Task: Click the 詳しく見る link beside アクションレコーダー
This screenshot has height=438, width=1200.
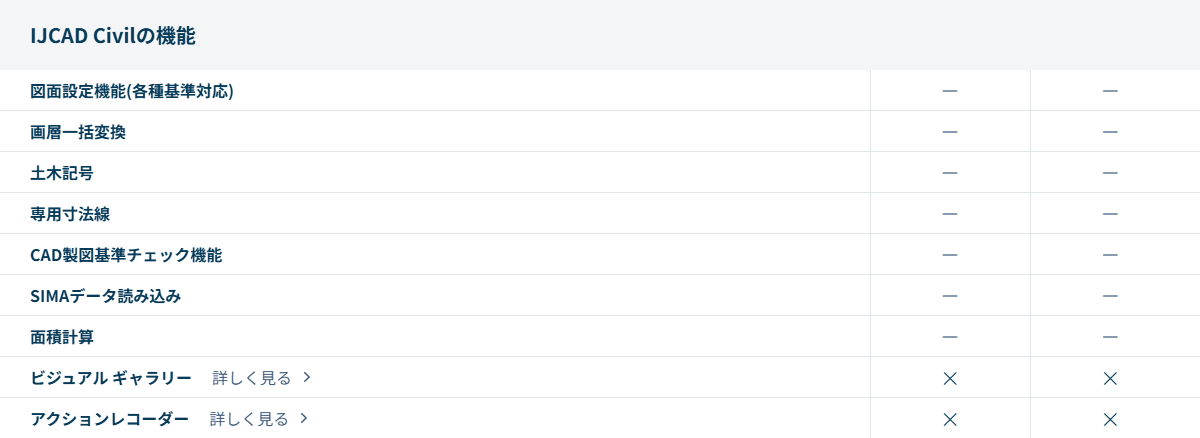Action: 249,419
